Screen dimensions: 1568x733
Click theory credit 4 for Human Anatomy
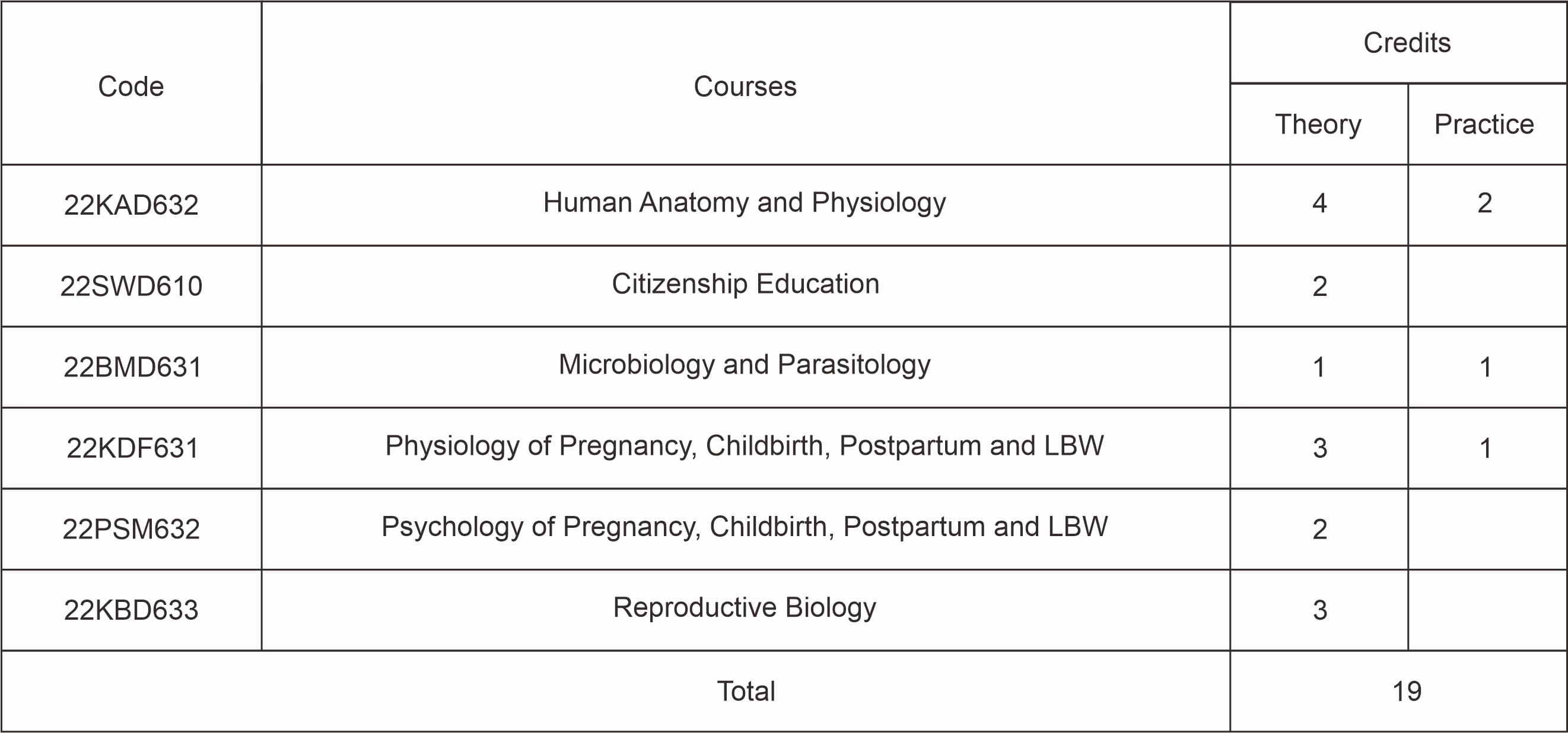point(1319,203)
